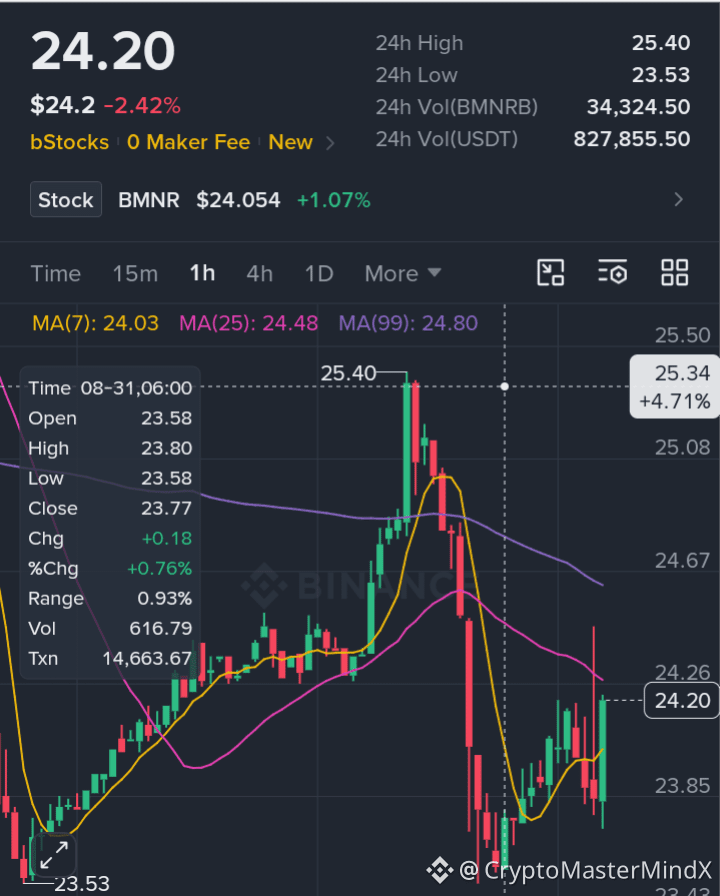Open the chevron next to BMNR stock row
The image size is (720, 896).
(x=678, y=199)
